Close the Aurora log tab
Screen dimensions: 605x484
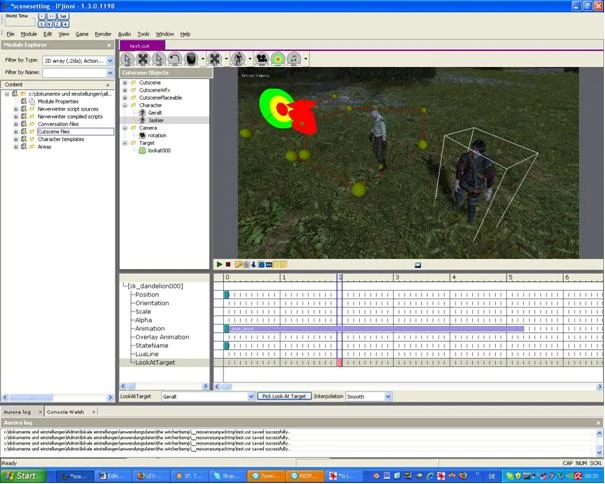click(x=40, y=412)
